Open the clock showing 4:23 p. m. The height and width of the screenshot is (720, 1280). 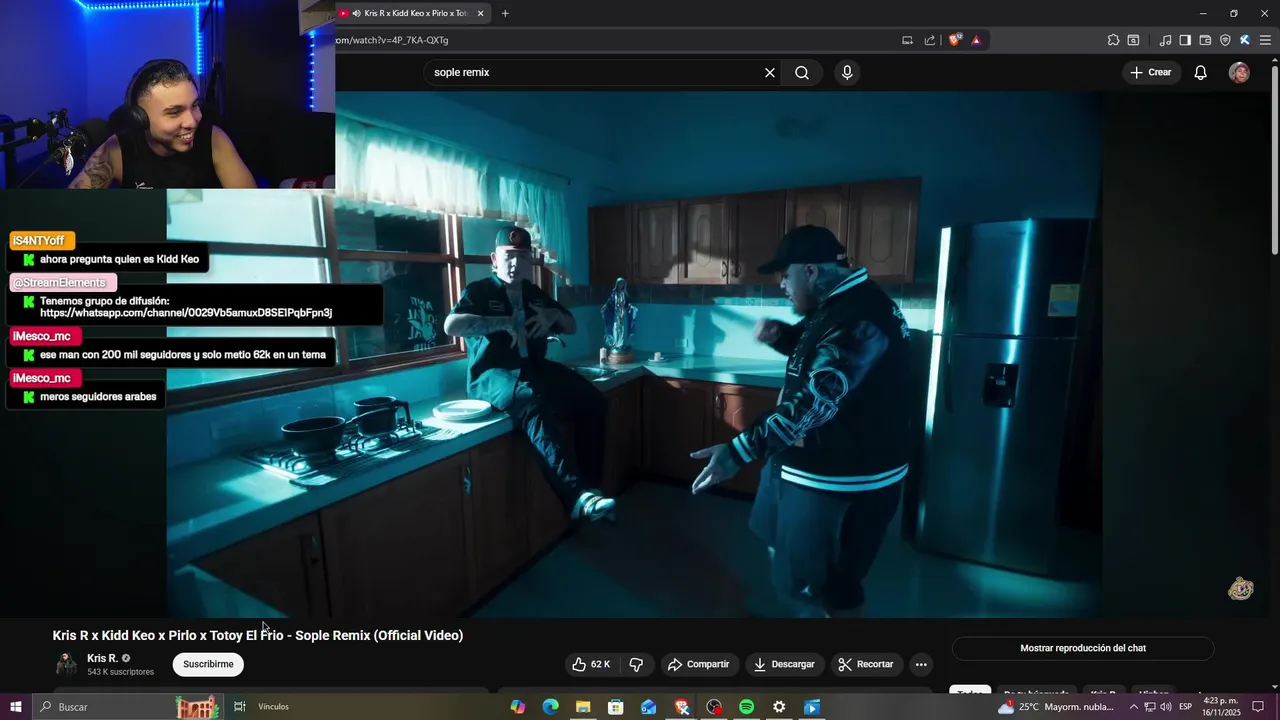coord(1222,707)
